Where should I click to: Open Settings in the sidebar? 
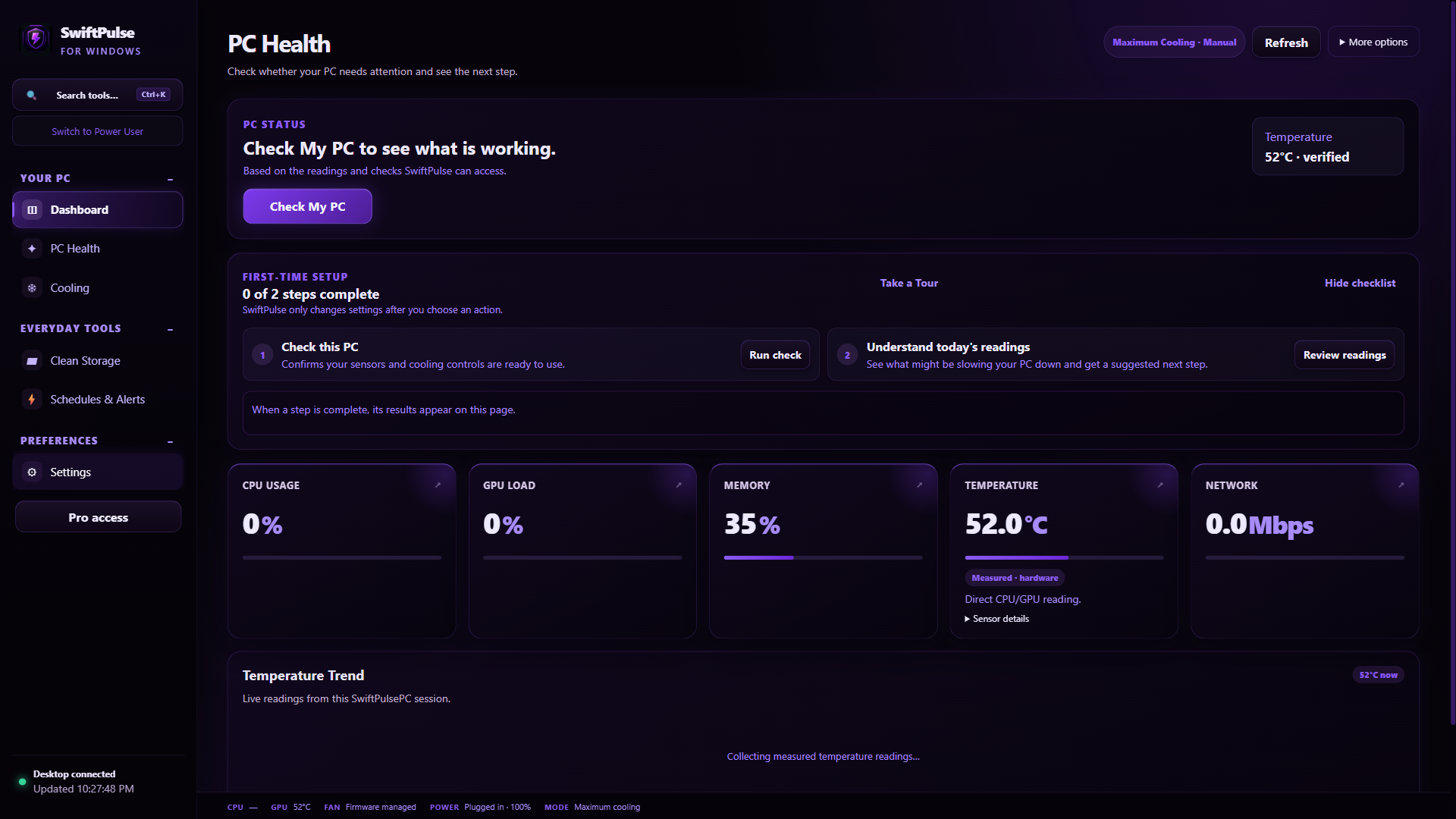pyautogui.click(x=97, y=472)
